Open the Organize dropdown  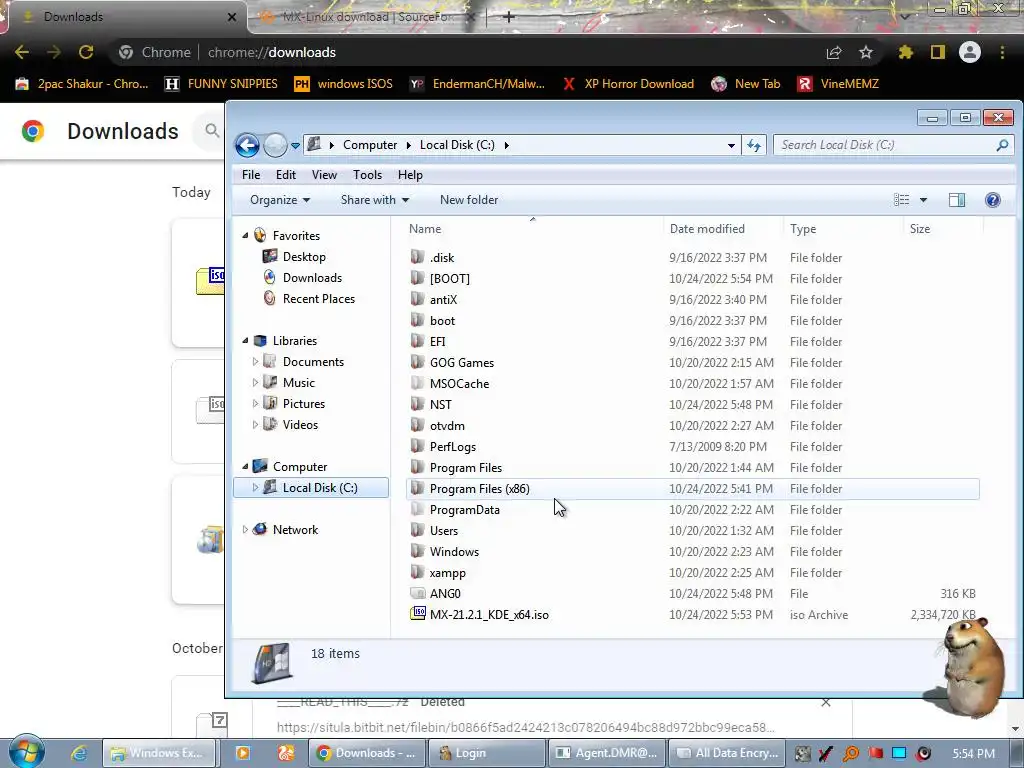click(280, 200)
